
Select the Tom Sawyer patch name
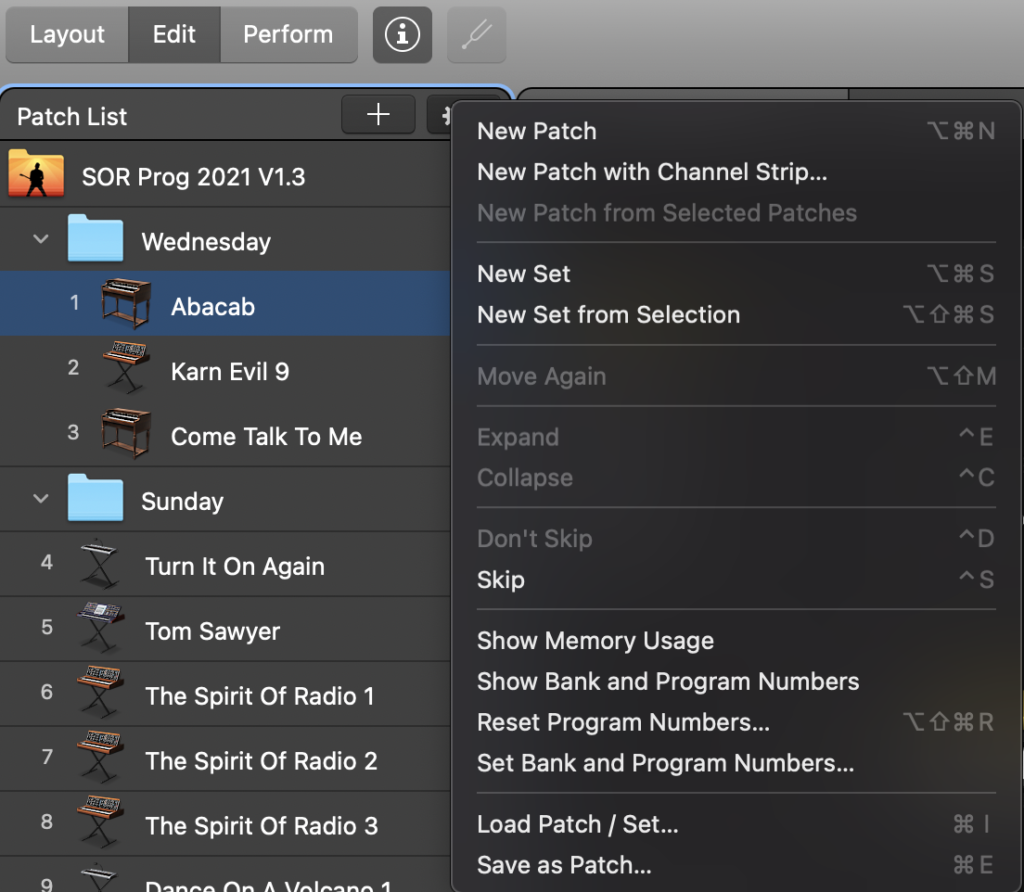(x=212, y=631)
